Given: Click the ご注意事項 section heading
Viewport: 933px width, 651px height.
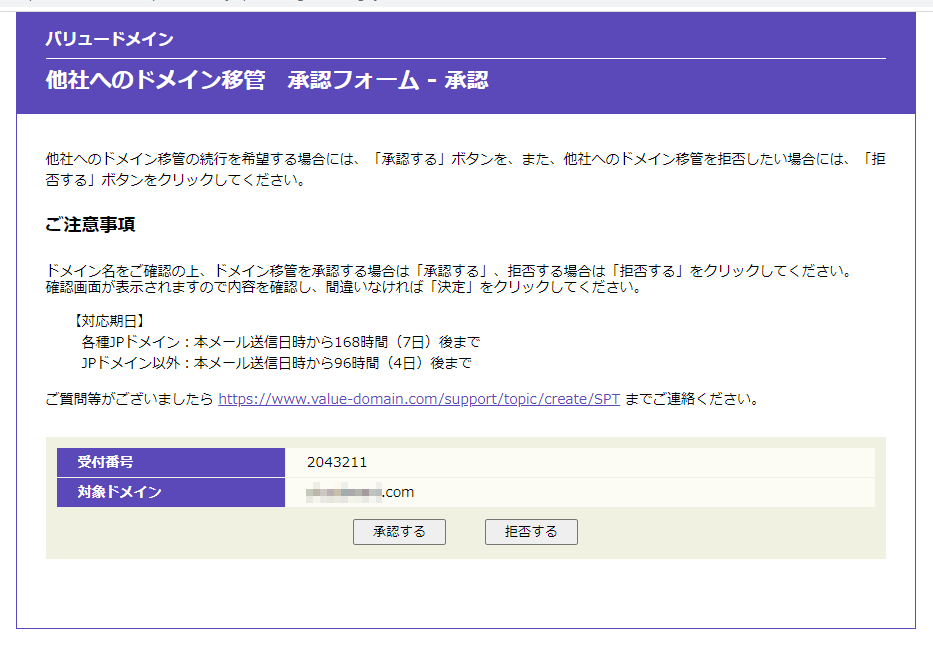Looking at the screenshot, I should pyautogui.click(x=90, y=224).
